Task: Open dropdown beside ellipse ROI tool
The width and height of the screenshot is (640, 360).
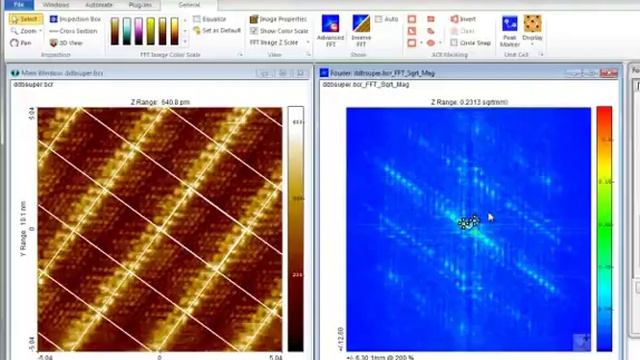Action: coord(440,43)
